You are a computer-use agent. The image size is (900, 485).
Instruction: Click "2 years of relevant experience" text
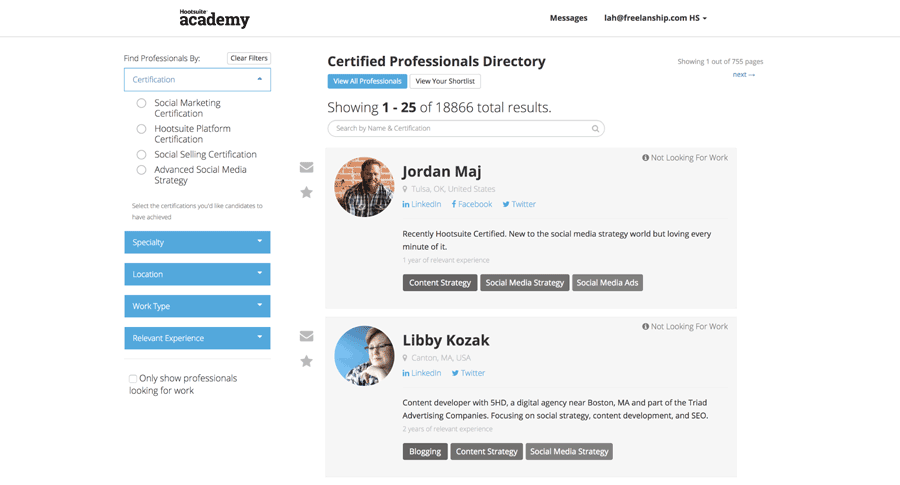(x=447, y=429)
